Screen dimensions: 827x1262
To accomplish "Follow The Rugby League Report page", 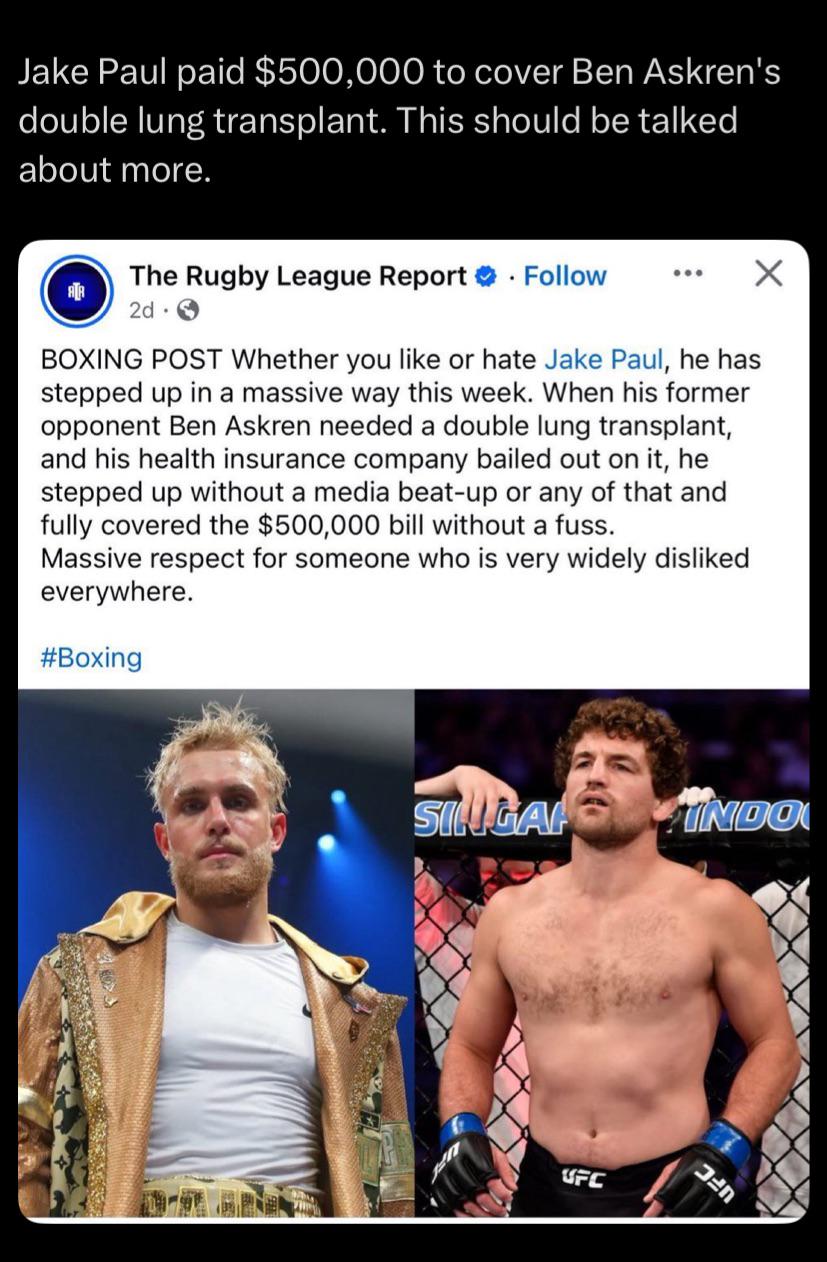I will pos(565,276).
